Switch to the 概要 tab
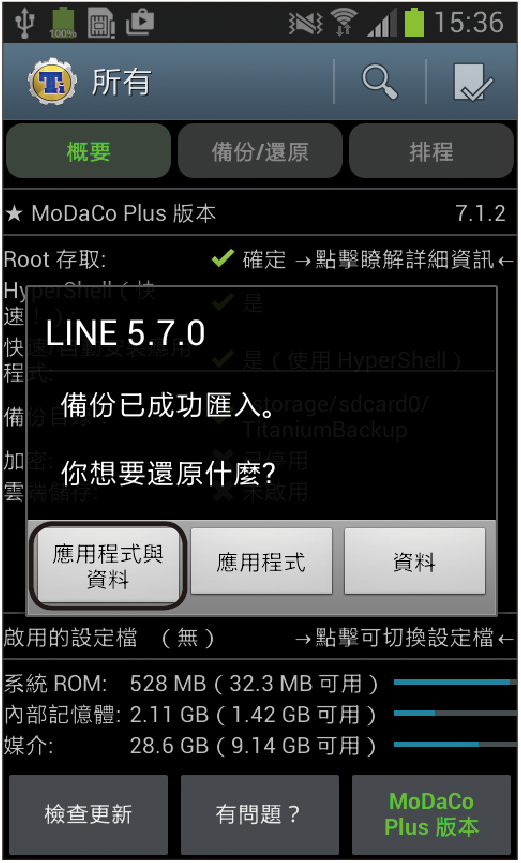The image size is (521, 863). (88, 151)
